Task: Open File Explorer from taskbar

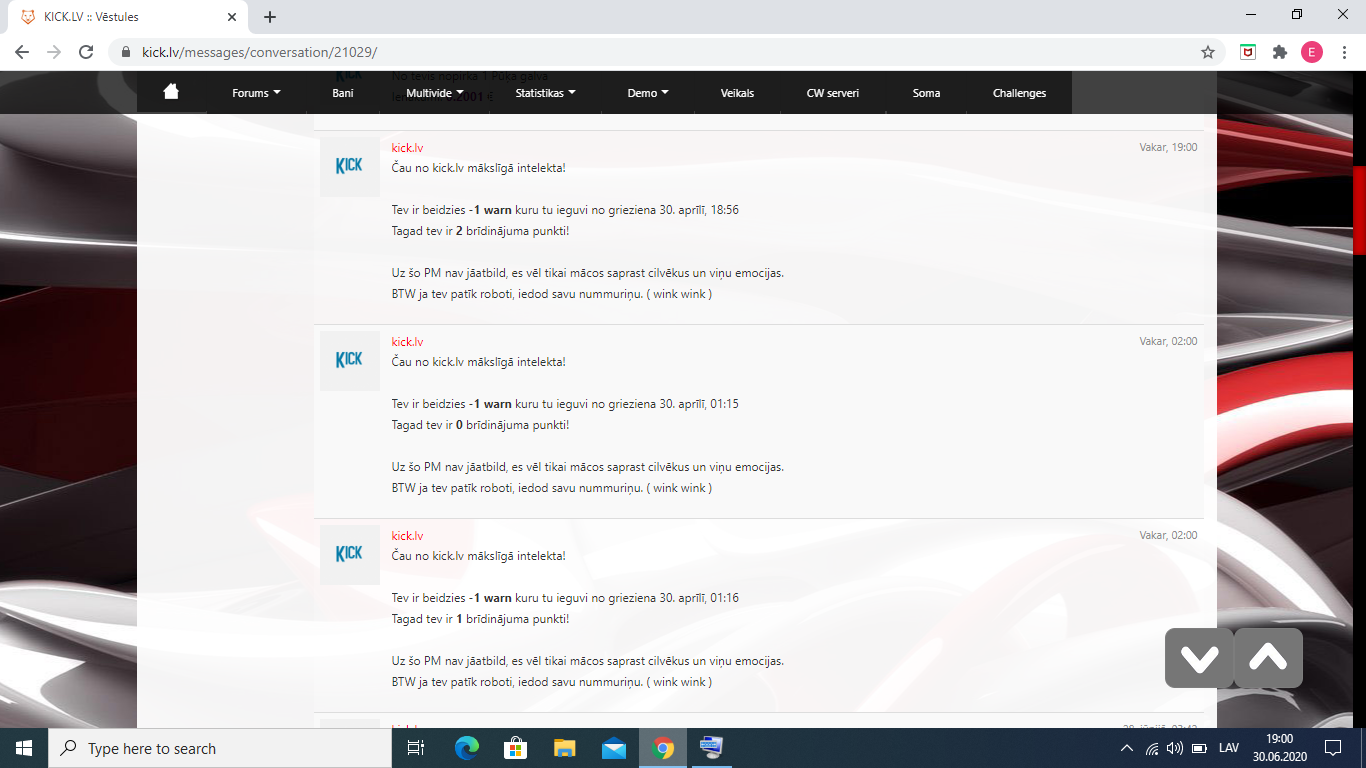Action: coord(564,748)
